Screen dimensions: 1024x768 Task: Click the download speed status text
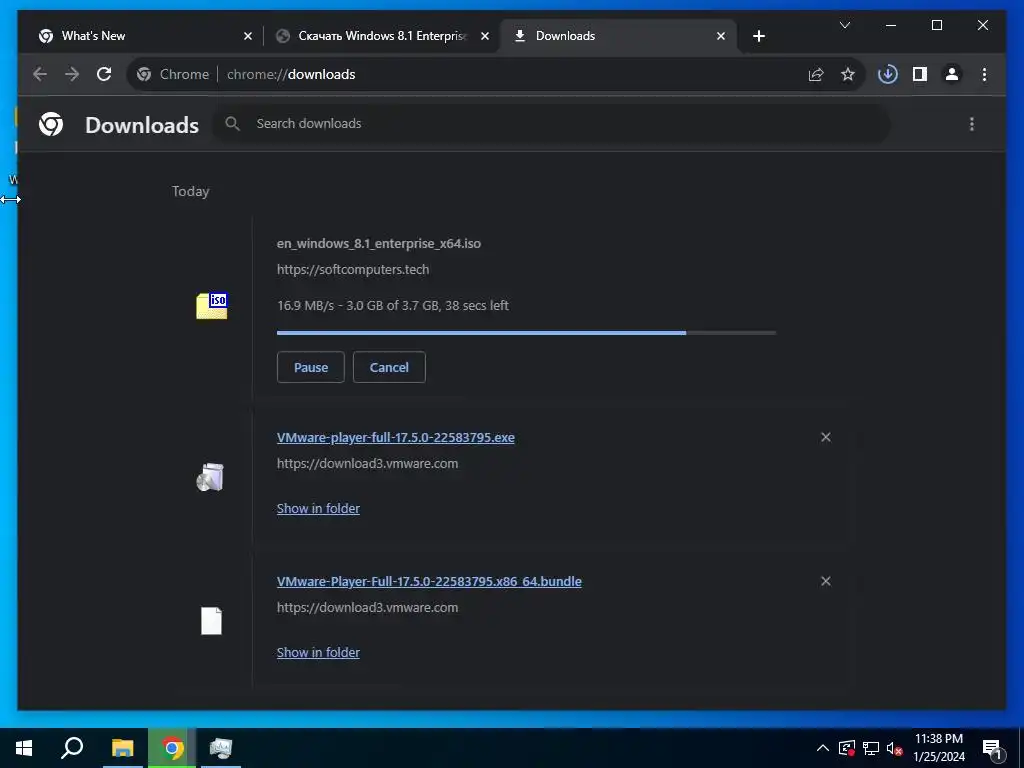pos(392,305)
